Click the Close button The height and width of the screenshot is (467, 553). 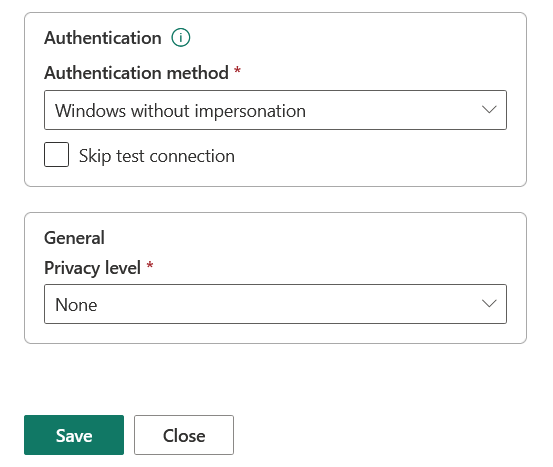tap(184, 435)
